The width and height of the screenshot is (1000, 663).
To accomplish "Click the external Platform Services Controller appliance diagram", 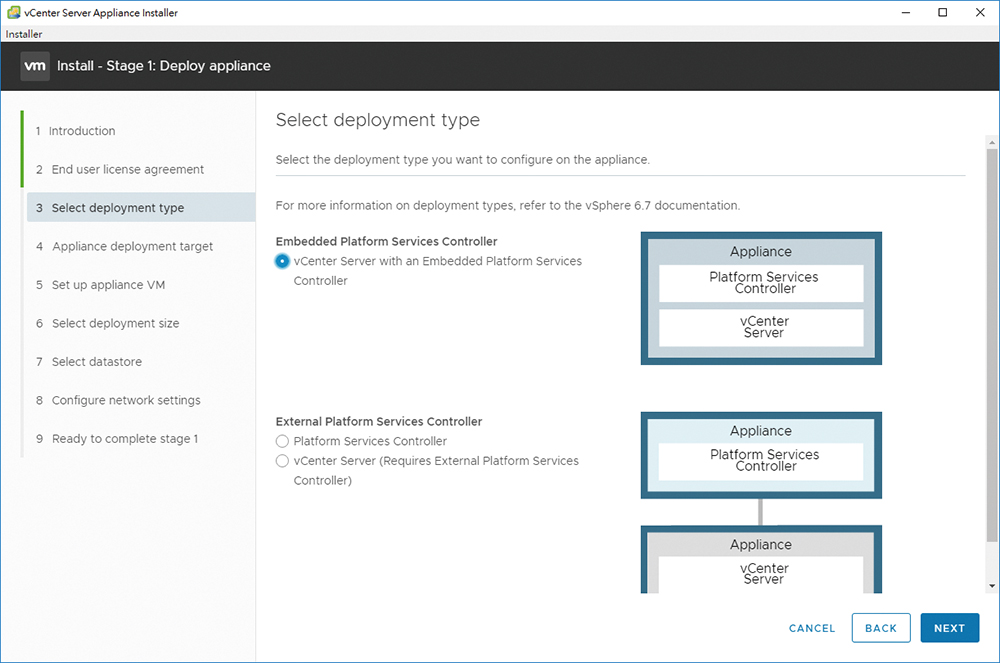I will [x=761, y=455].
